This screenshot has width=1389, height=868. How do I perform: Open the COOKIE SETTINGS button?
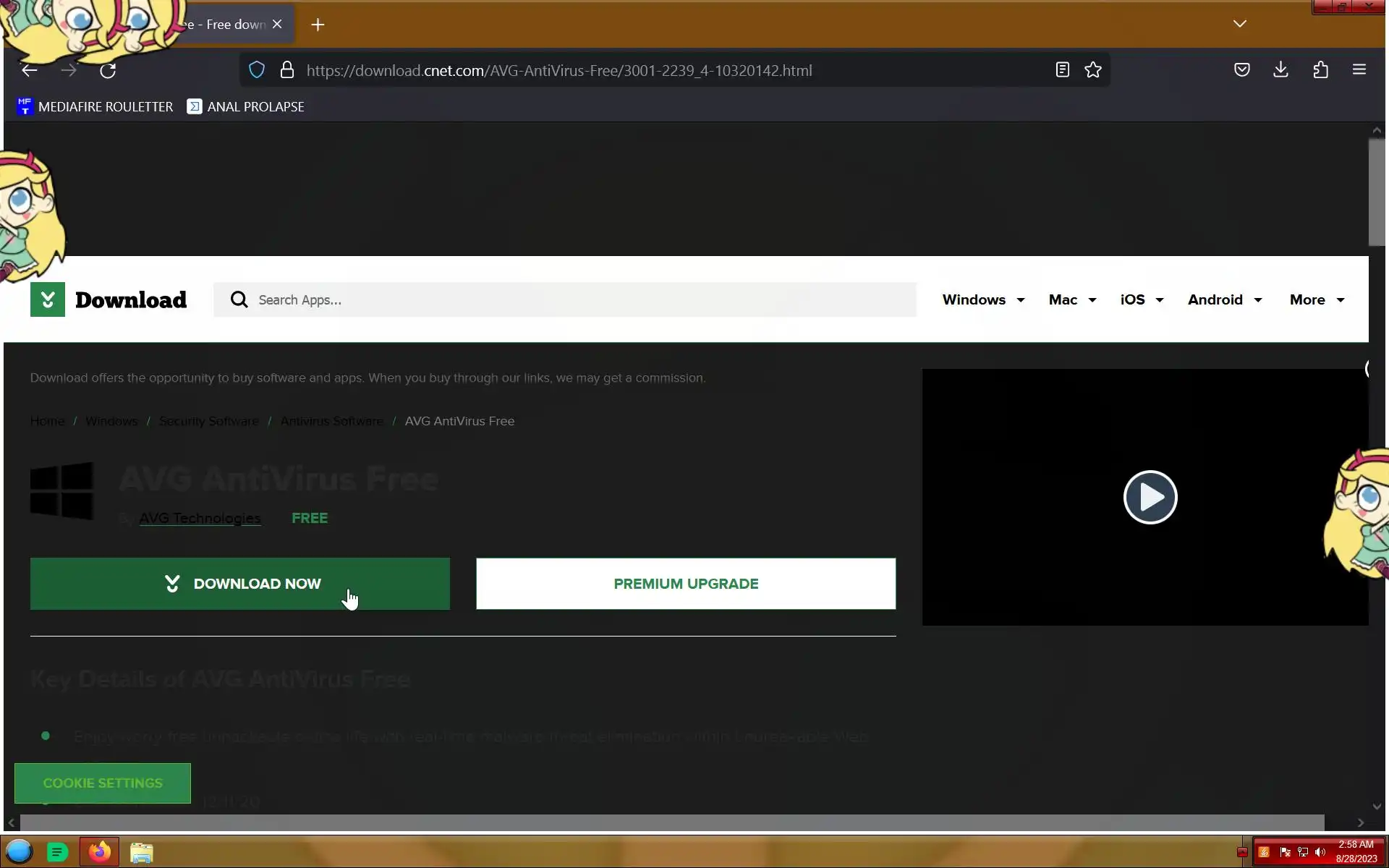(x=103, y=783)
